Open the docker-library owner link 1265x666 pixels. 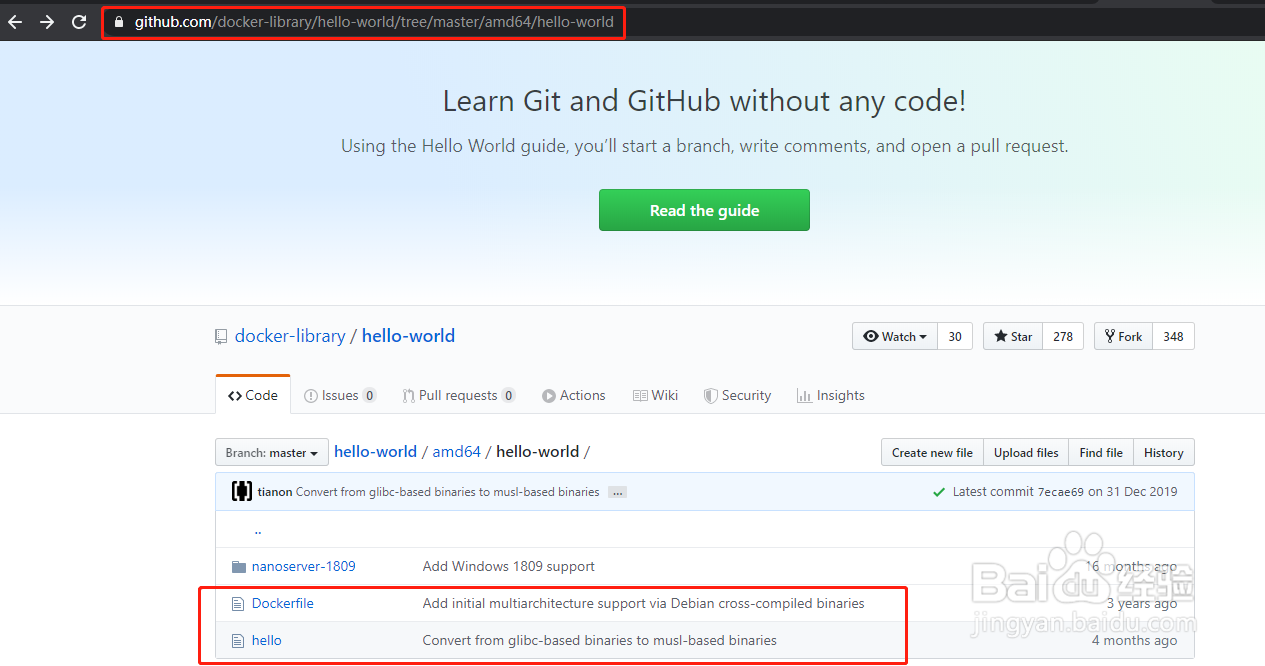coord(290,336)
